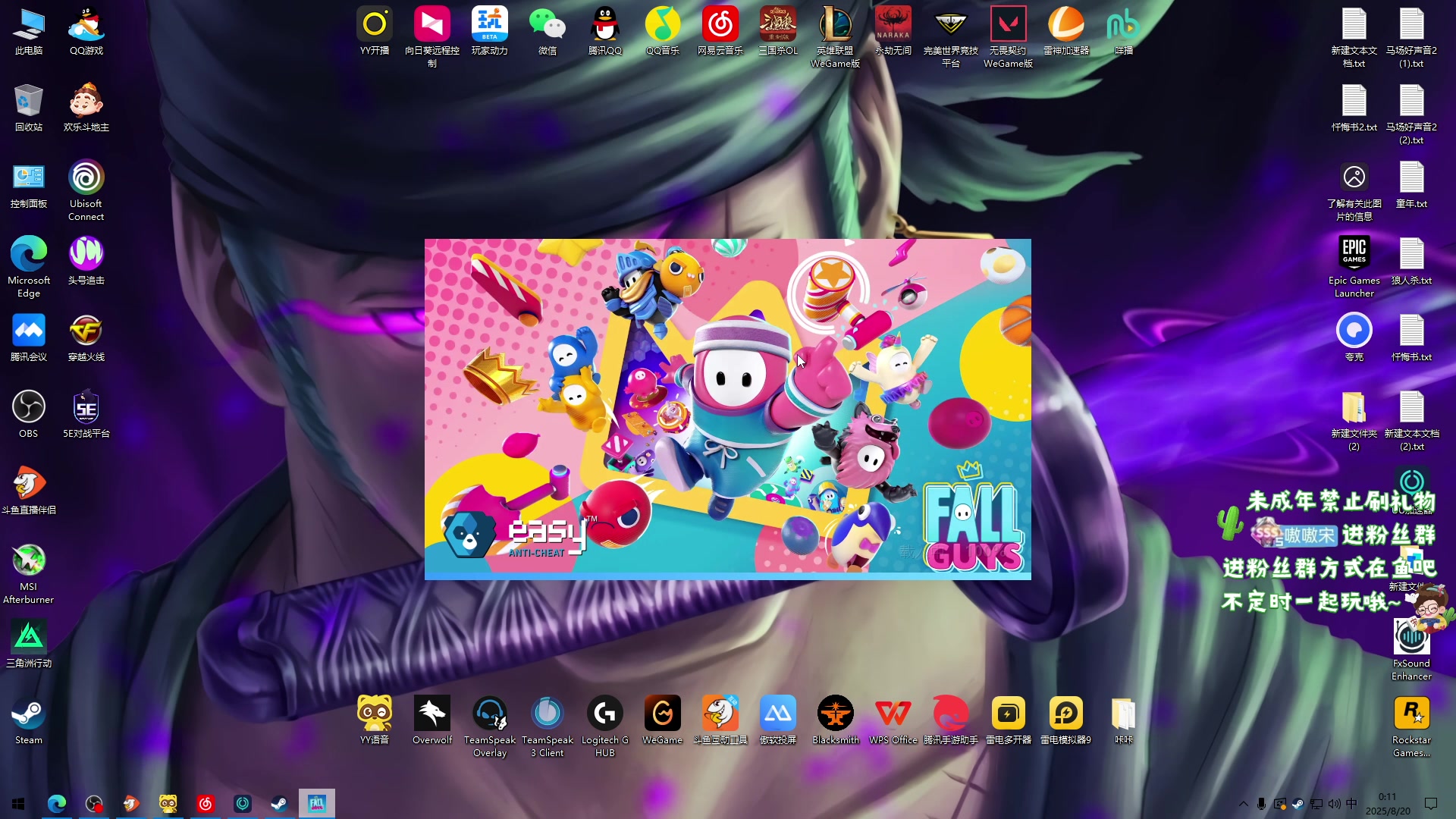
Task: Launch Rockstar Games Launcher shortcut
Action: point(1412,727)
